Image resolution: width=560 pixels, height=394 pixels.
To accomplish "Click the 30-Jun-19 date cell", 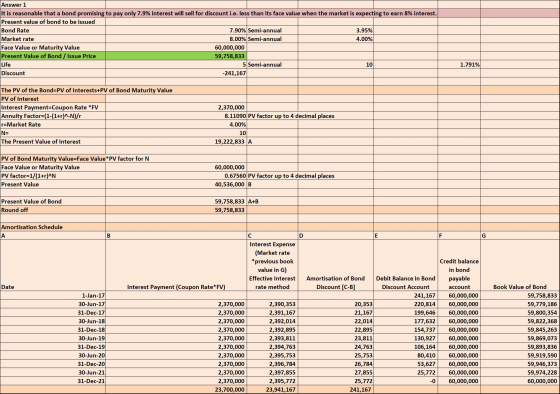I will [x=53, y=338].
